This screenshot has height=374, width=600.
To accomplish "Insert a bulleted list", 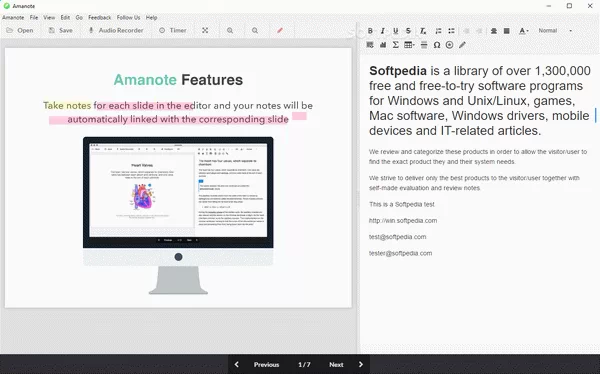I will pyautogui.click(x=452, y=31).
